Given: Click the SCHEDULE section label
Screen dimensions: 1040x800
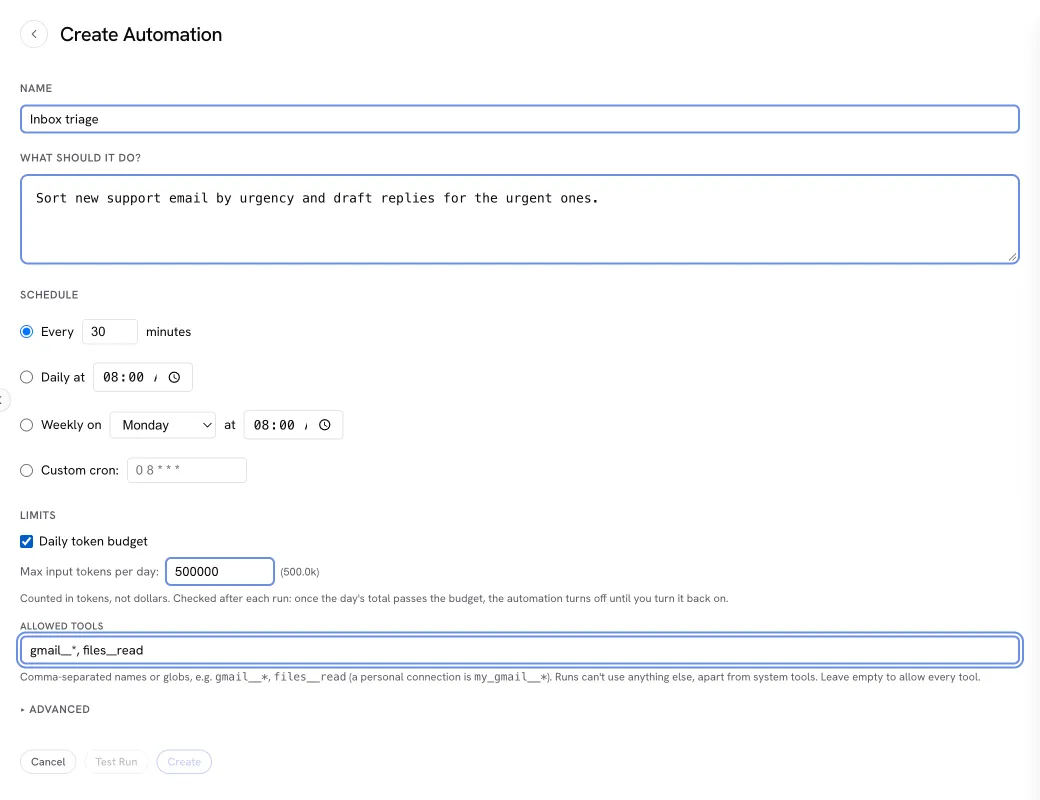Looking at the screenshot, I should point(49,295).
